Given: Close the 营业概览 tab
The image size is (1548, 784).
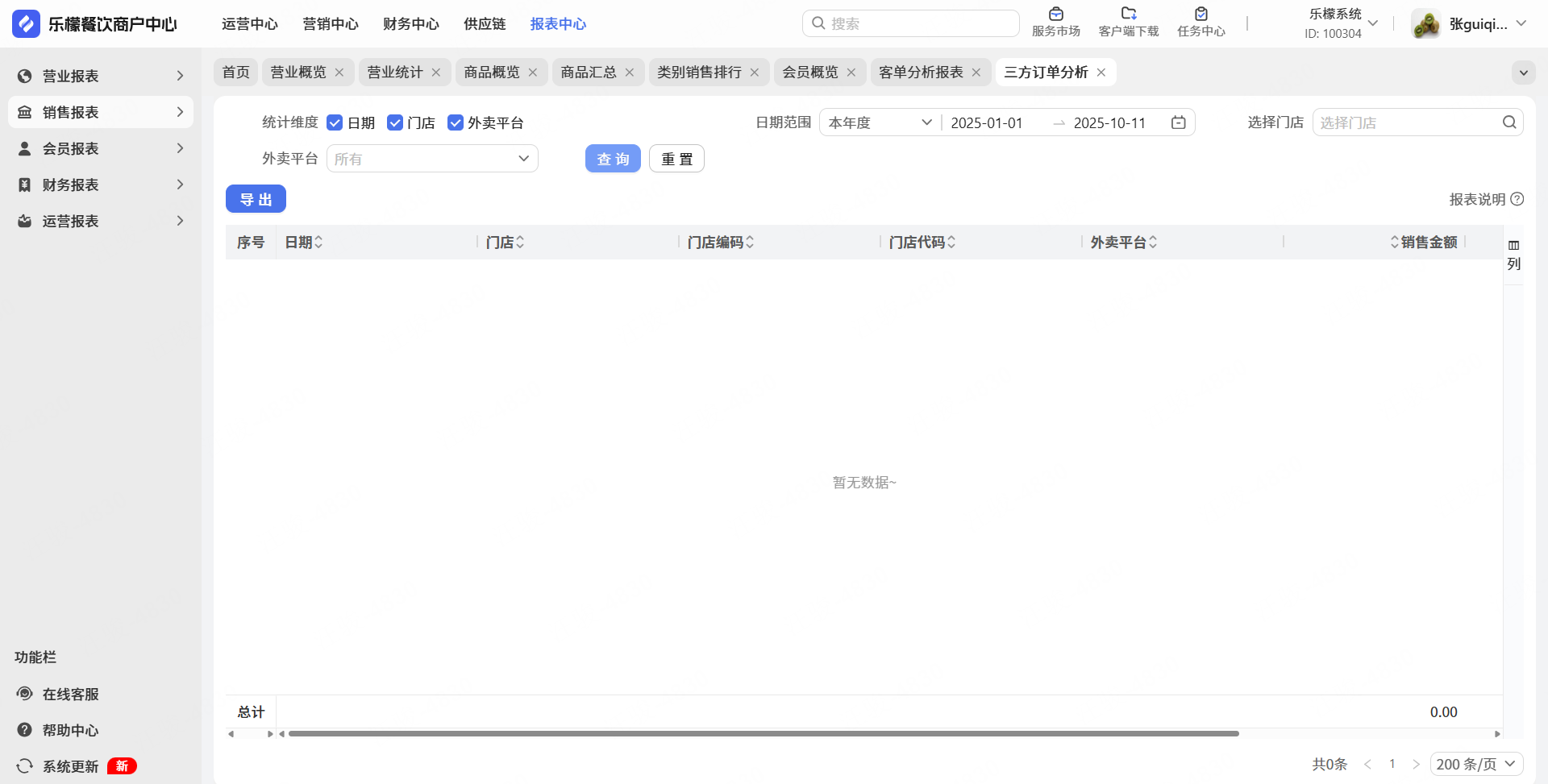Looking at the screenshot, I should (339, 73).
